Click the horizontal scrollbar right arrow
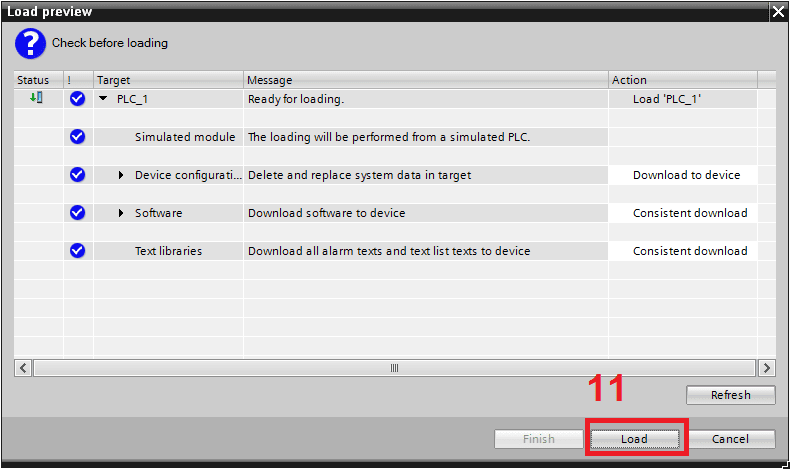This screenshot has height=469, width=790. coord(767,368)
